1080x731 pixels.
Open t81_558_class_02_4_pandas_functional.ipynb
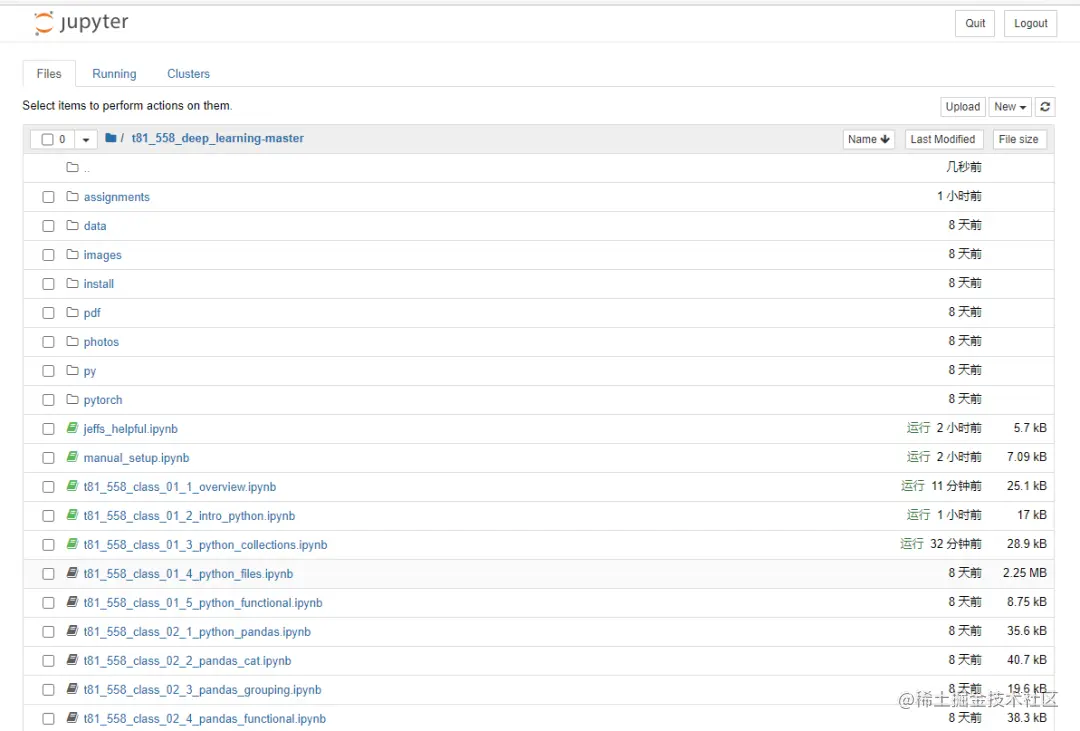coord(205,718)
